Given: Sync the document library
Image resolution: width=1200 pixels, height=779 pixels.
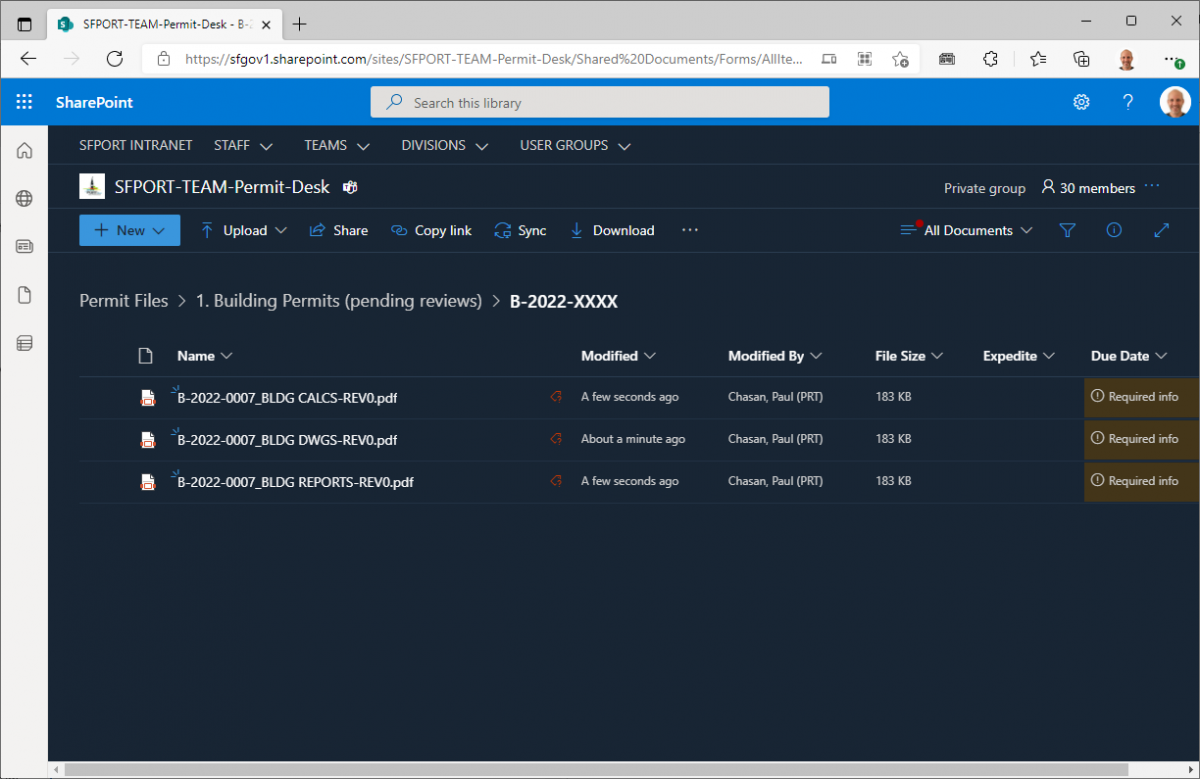Looking at the screenshot, I should pyautogui.click(x=520, y=230).
